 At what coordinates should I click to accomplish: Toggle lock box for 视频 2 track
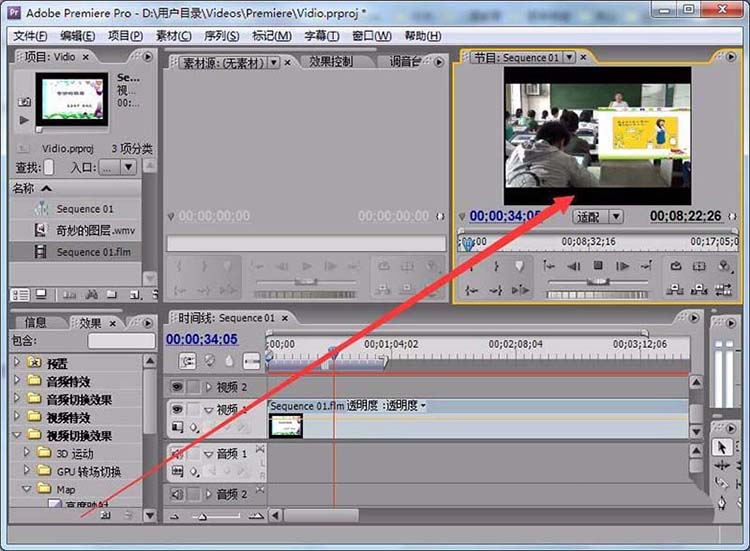click(193, 386)
